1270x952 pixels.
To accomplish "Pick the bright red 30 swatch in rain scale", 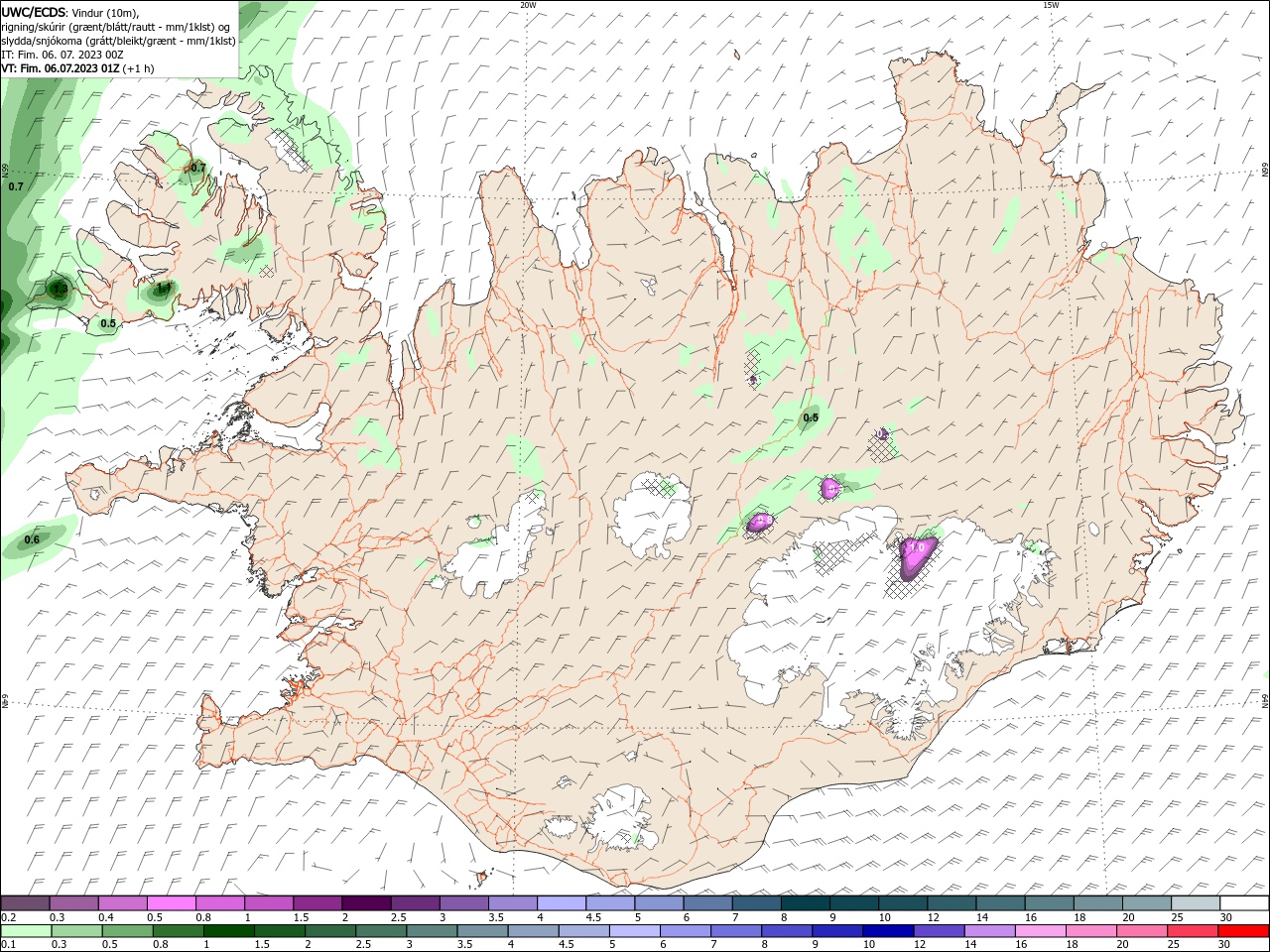I will (1243, 931).
